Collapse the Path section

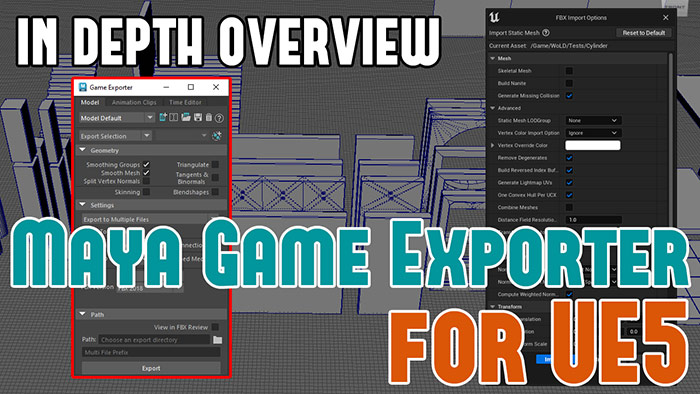[83, 314]
